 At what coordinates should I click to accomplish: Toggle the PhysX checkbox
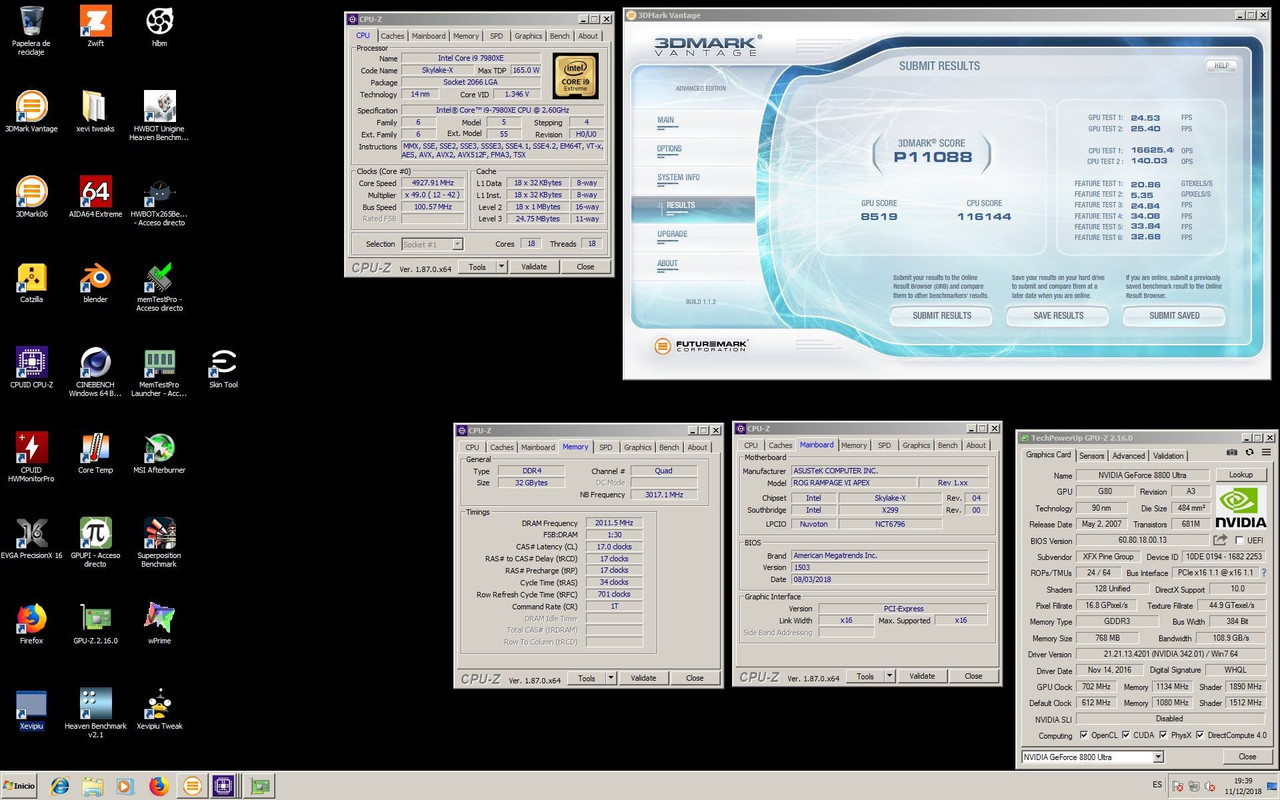pos(1163,735)
